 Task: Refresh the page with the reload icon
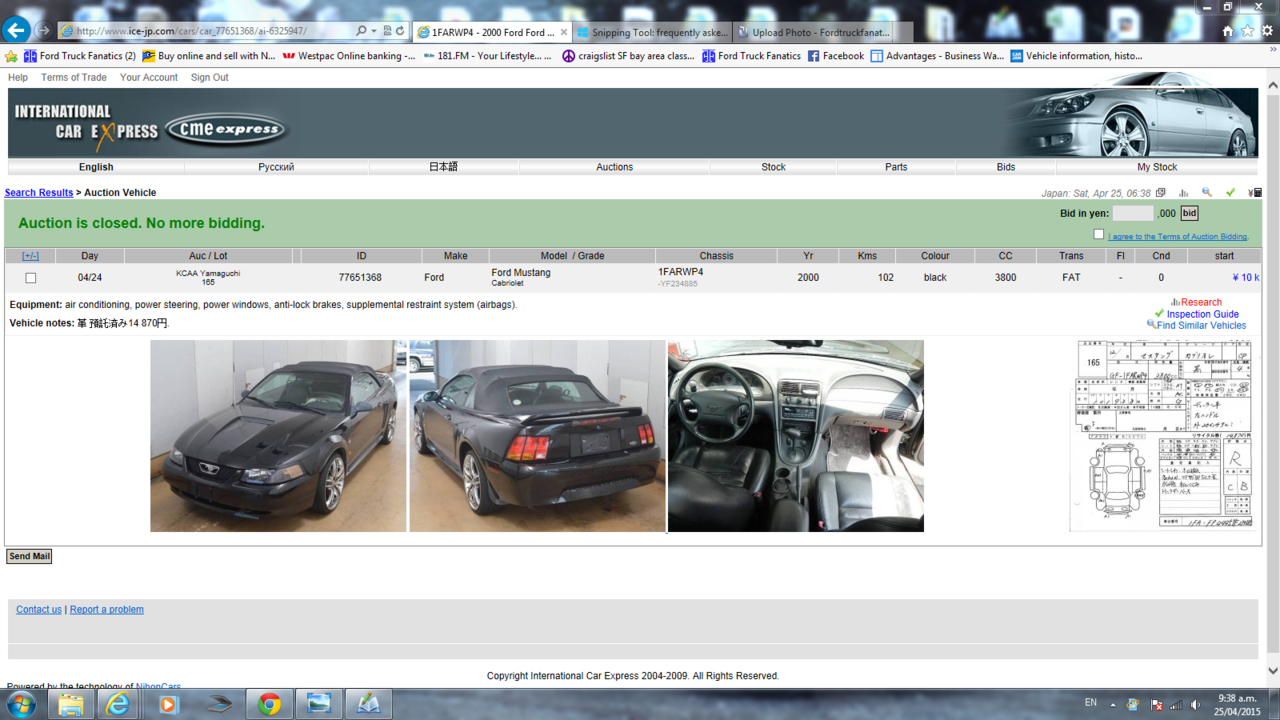point(400,31)
